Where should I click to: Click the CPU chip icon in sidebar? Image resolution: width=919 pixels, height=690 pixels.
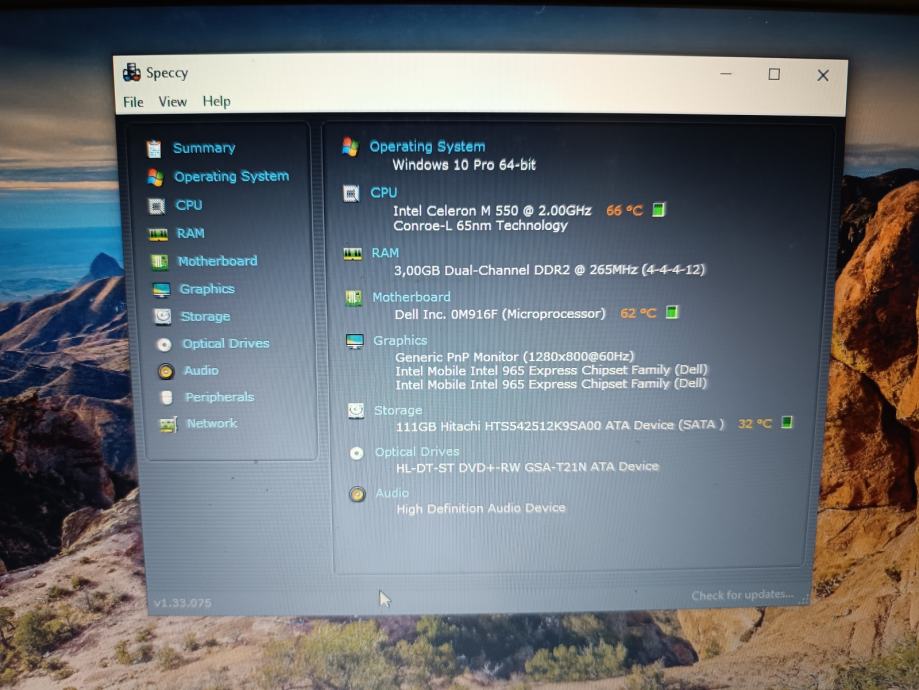[x=156, y=206]
